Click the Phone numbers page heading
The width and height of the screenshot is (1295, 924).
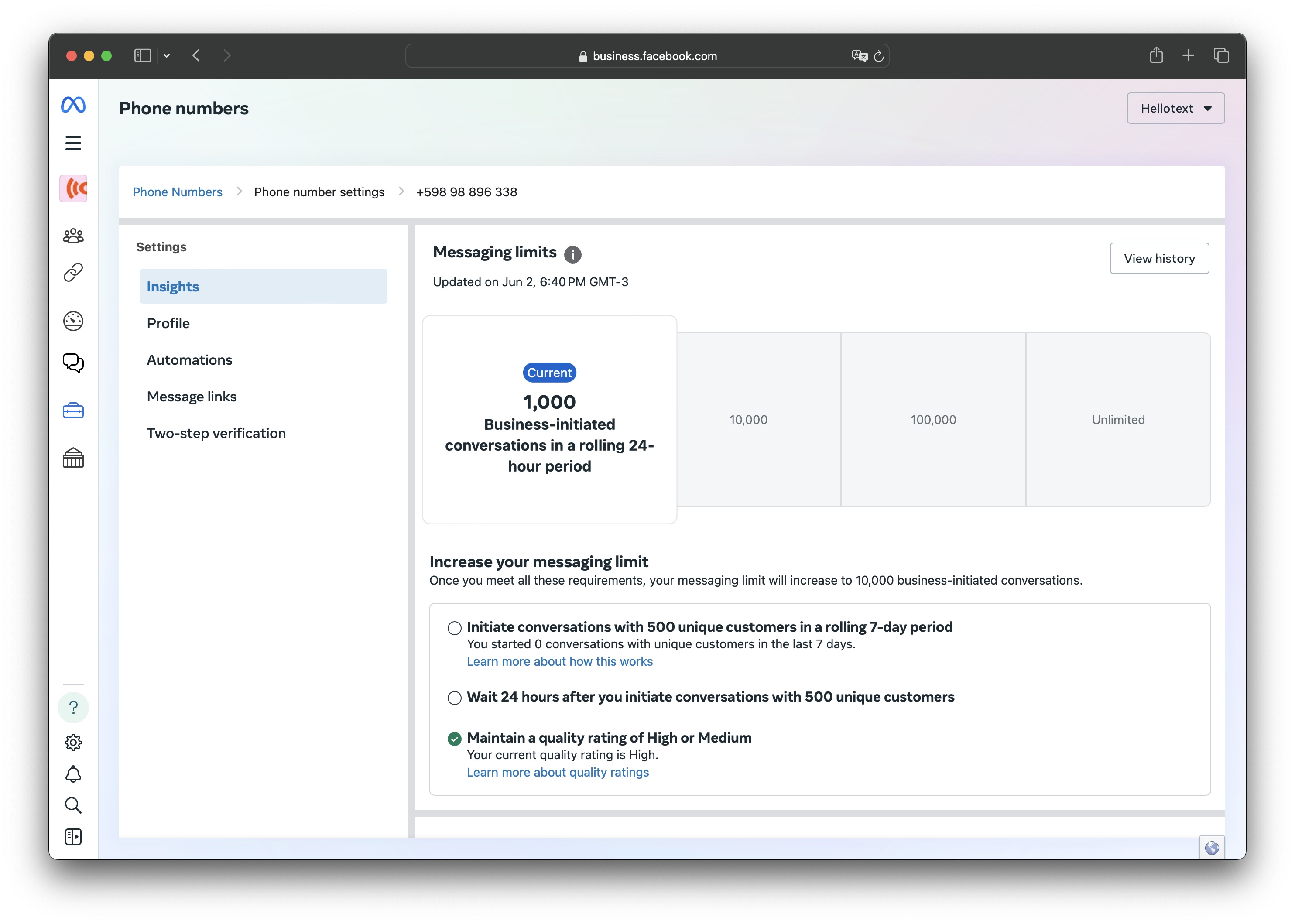[184, 108]
